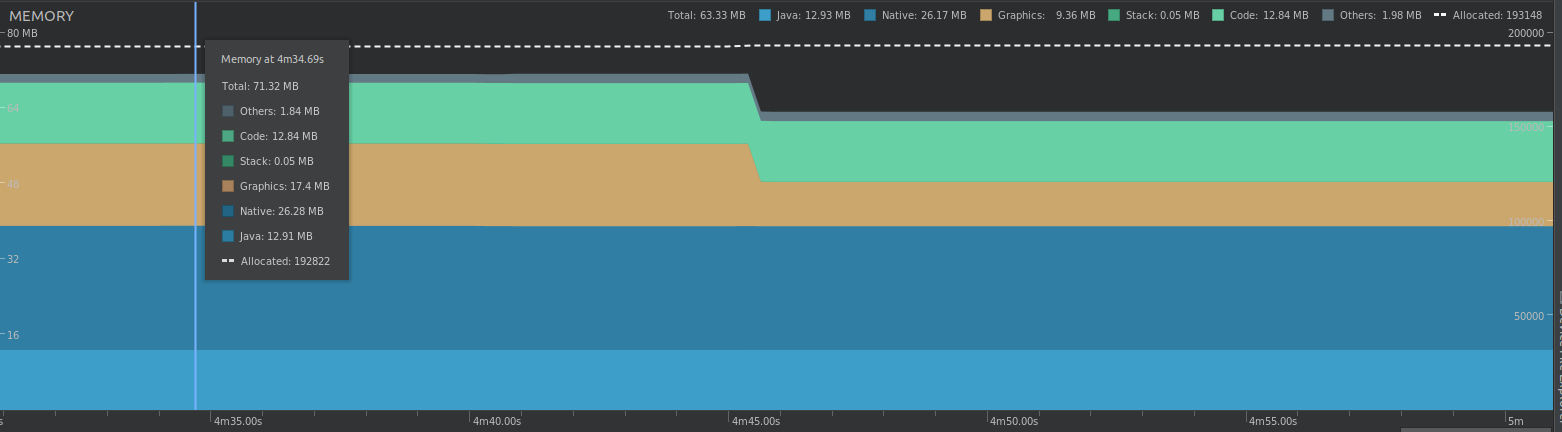Image resolution: width=1562 pixels, height=432 pixels.
Task: Click the Native swatch in tooltip
Action: point(228,211)
